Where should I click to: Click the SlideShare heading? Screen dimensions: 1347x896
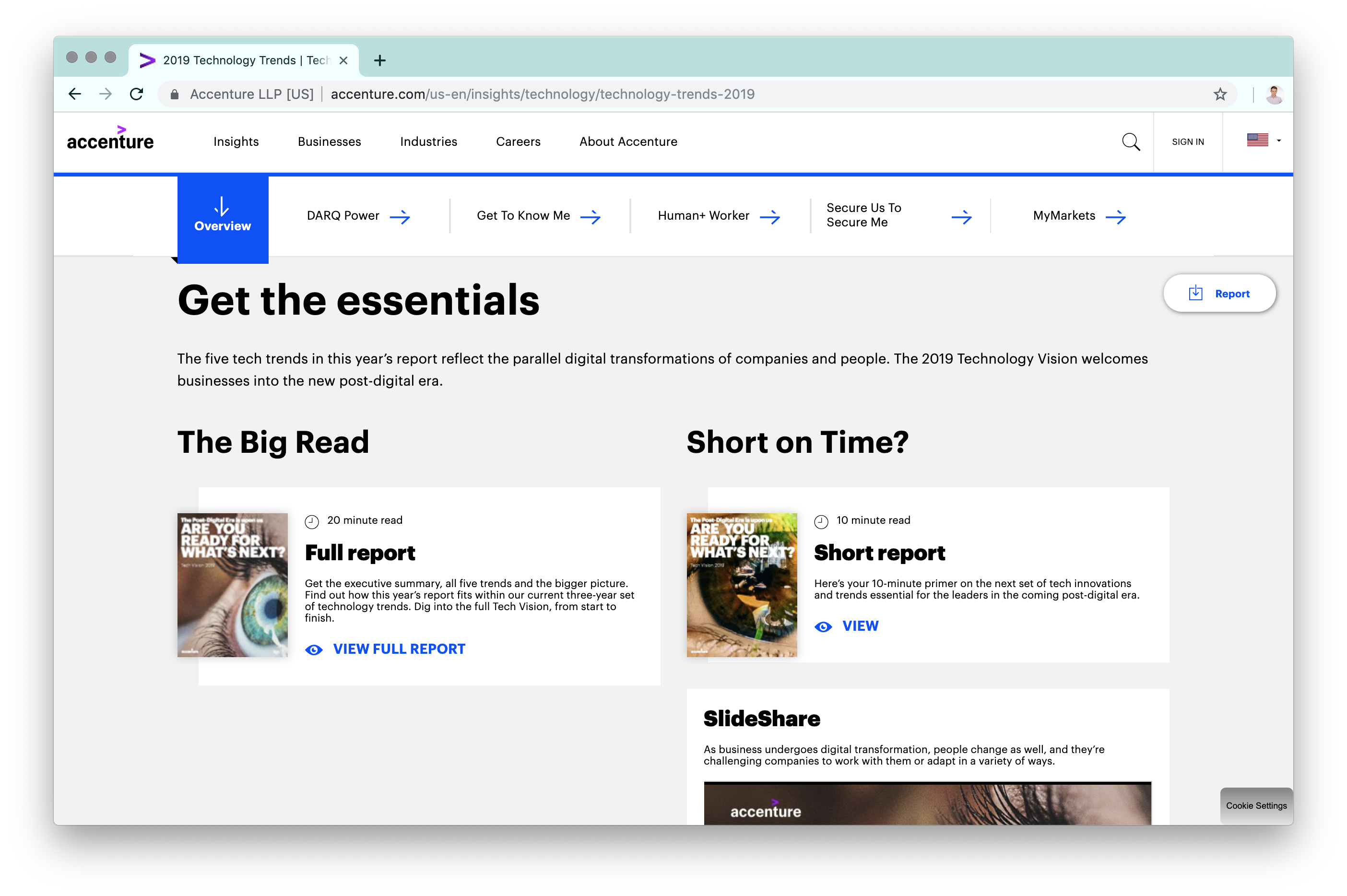(761, 719)
